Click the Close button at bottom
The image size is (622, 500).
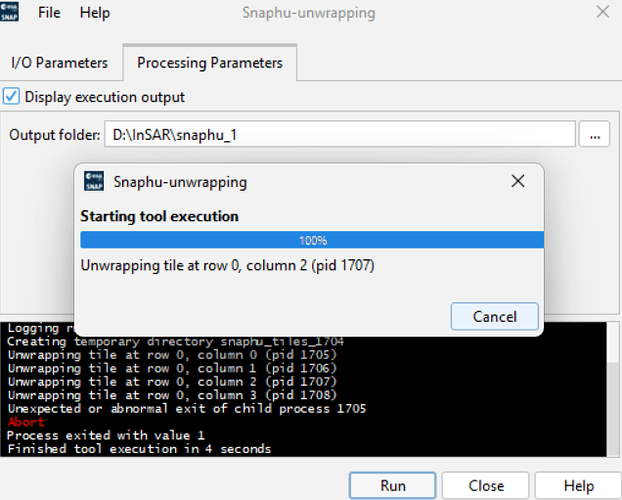pyautogui.click(x=486, y=486)
